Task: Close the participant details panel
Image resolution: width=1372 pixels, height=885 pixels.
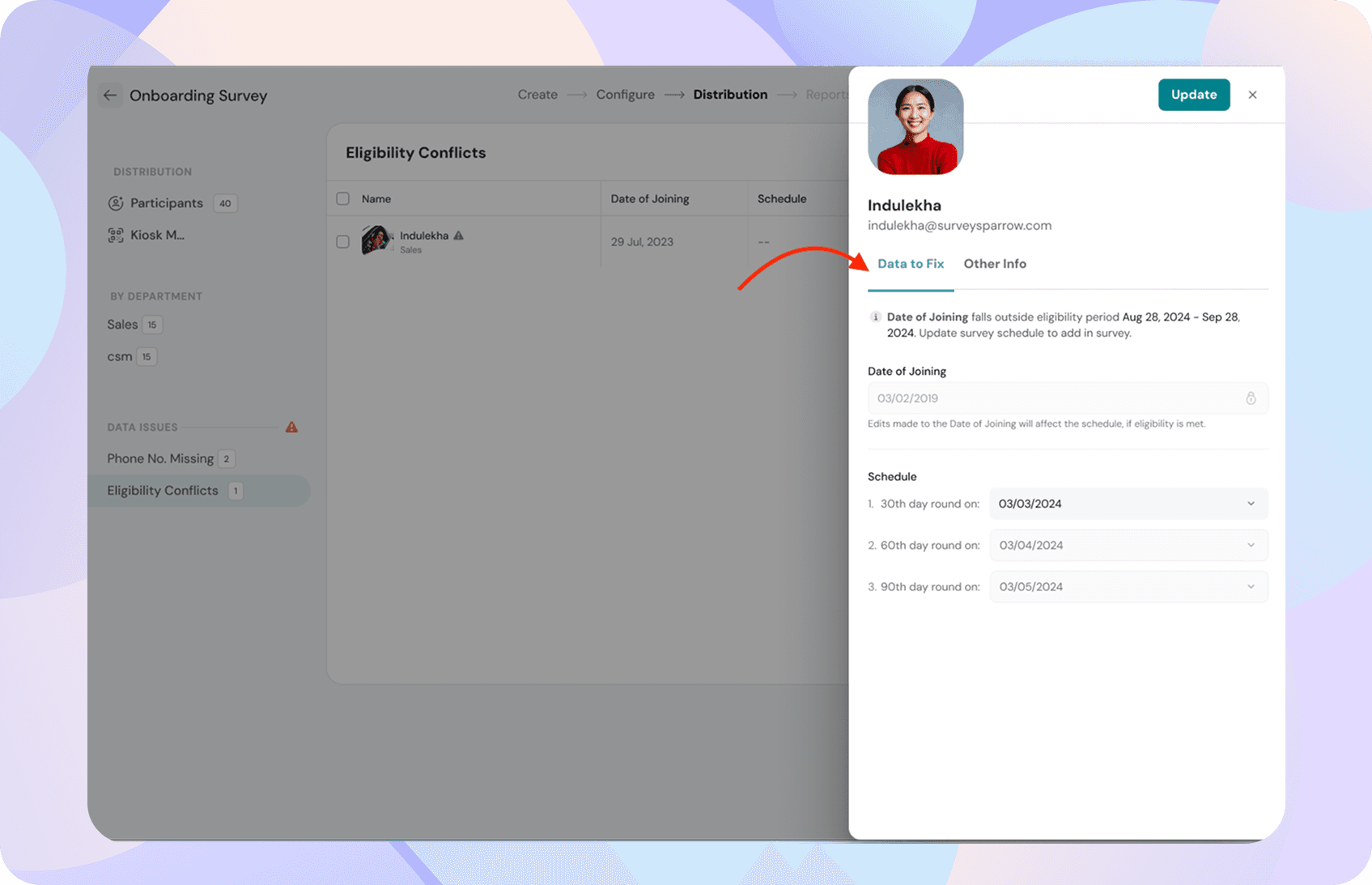Action: coord(1252,95)
